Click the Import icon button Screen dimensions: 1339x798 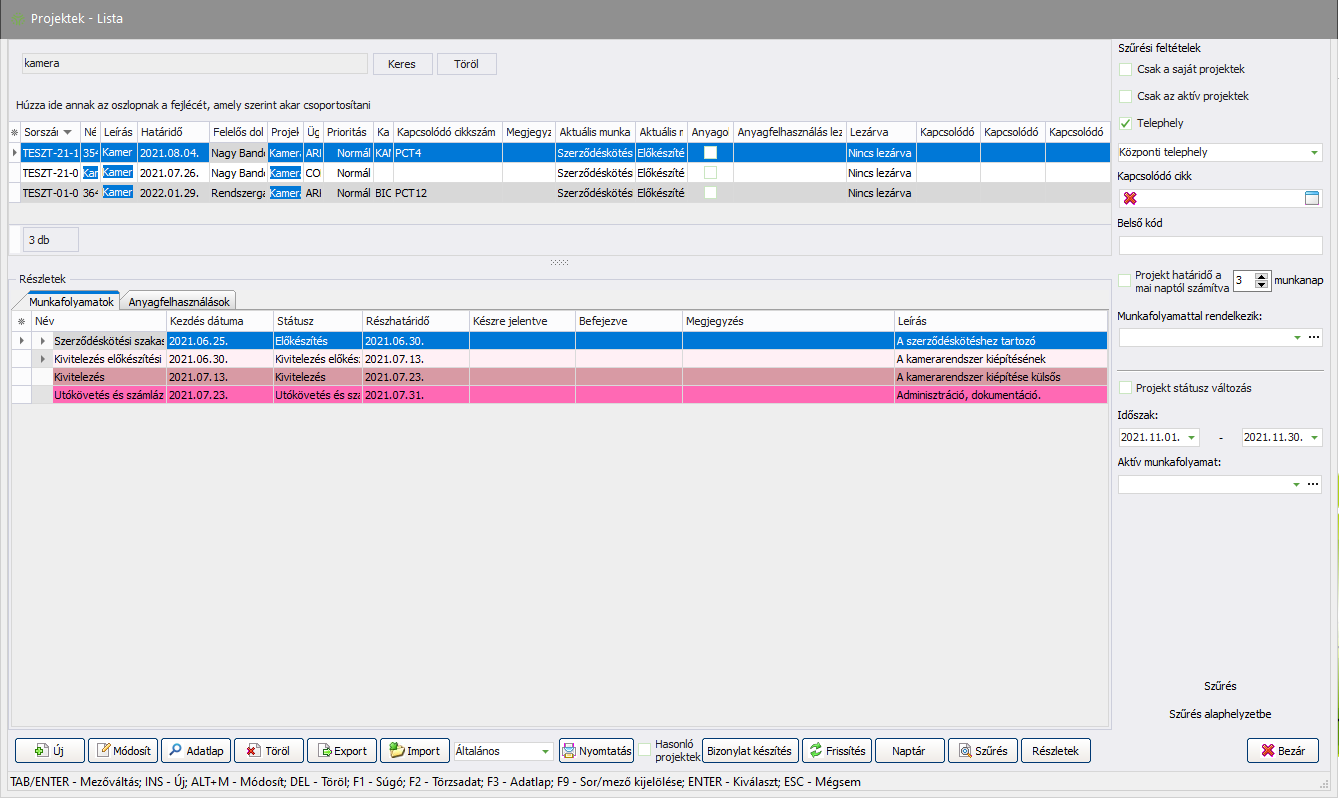413,751
